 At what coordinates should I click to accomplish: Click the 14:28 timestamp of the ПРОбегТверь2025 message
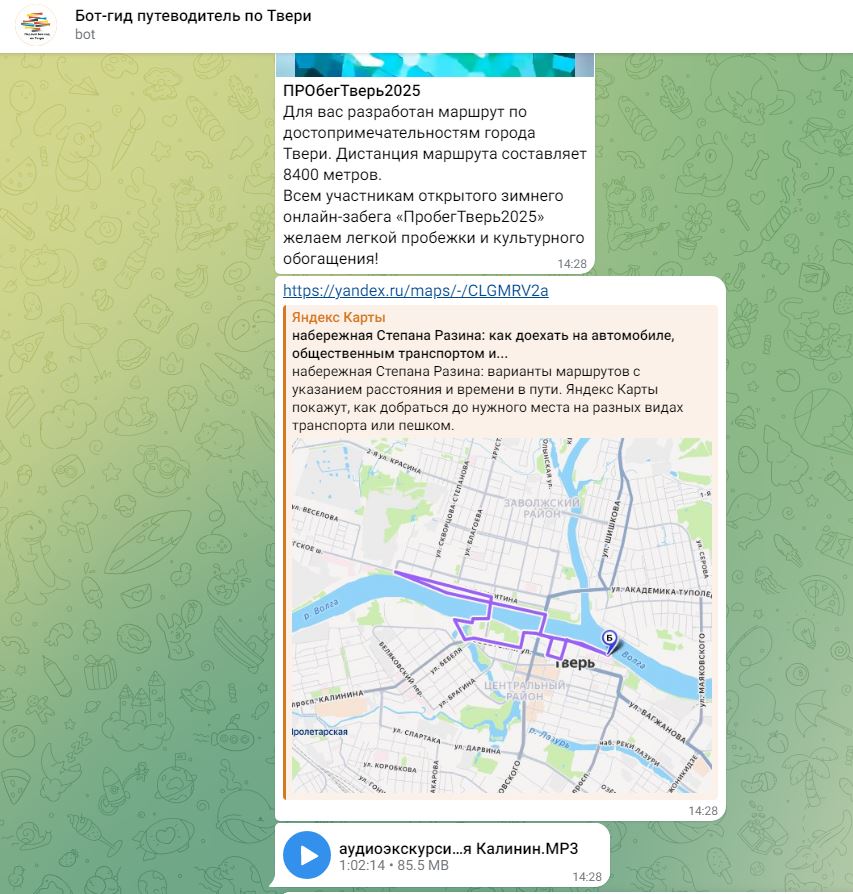572,264
